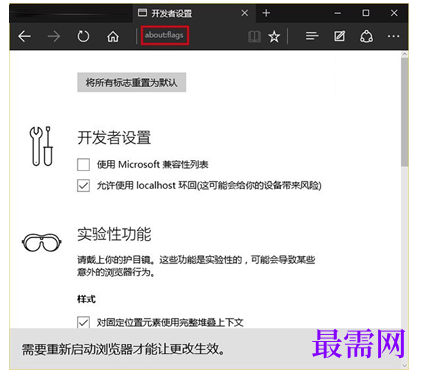Close the 开发者设置 tab
424x375 pixels.
click(245, 13)
